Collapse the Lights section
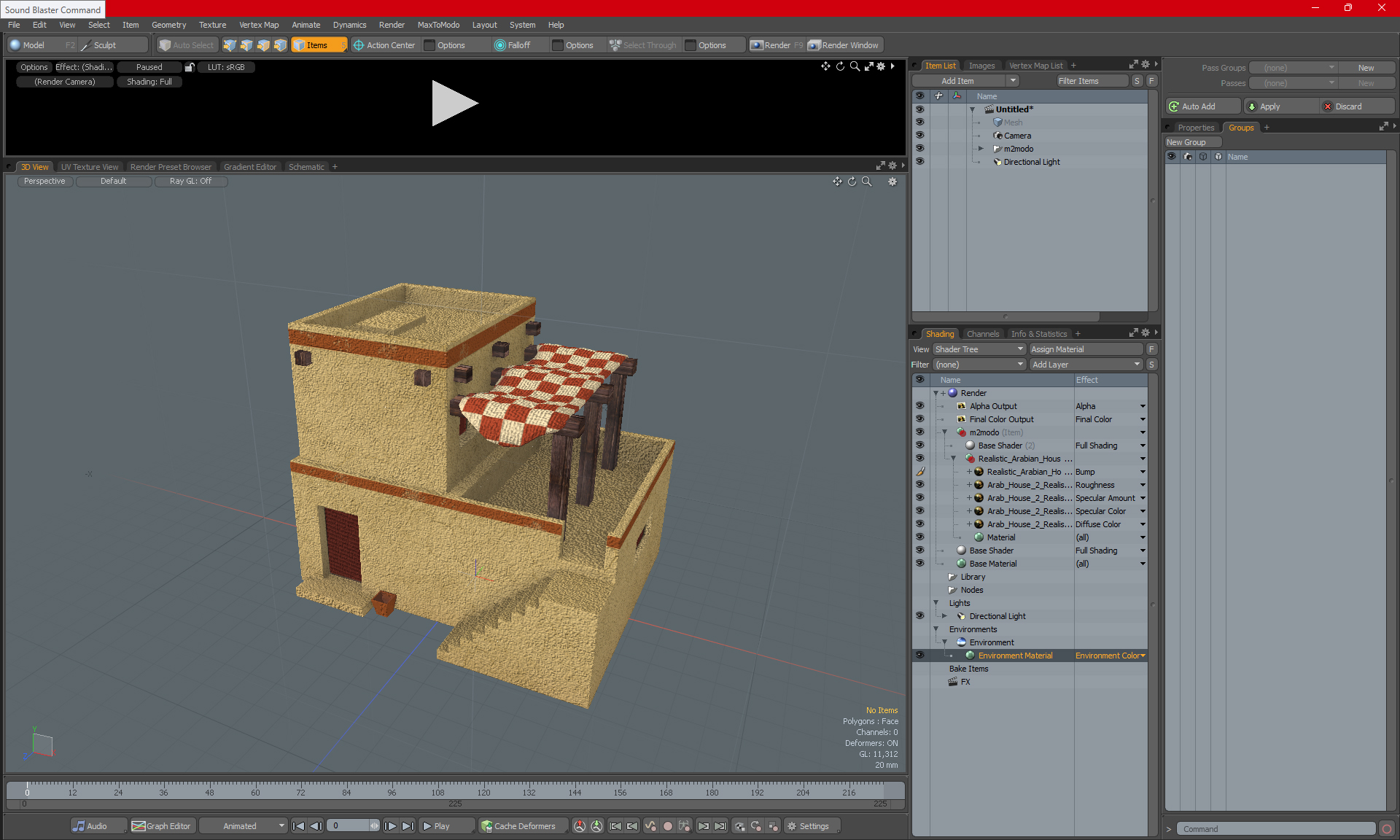The image size is (1400, 840). [x=936, y=603]
